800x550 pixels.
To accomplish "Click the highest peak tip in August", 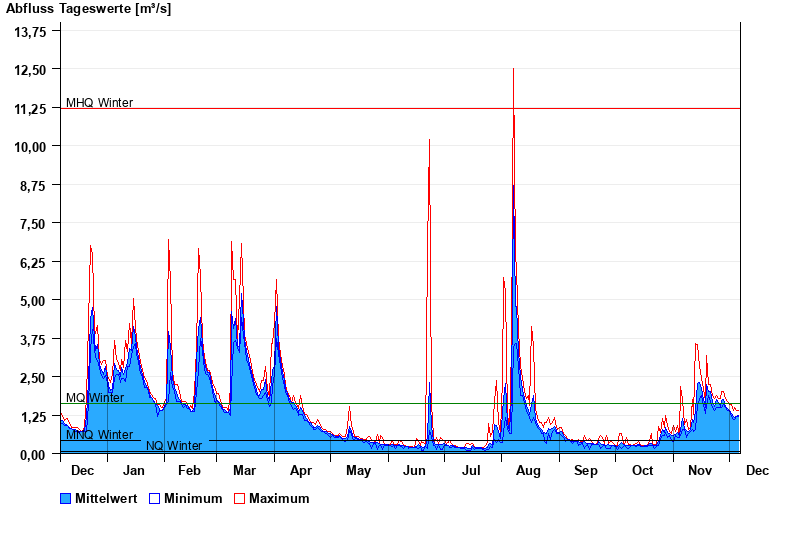I will [x=513, y=69].
